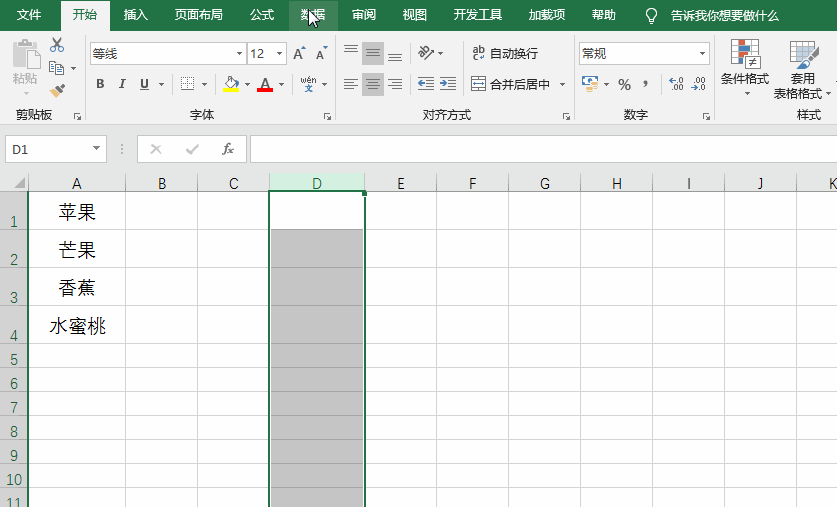Viewport: 837px width, 507px height.
Task: Decrease decimal places
Action: 698,84
